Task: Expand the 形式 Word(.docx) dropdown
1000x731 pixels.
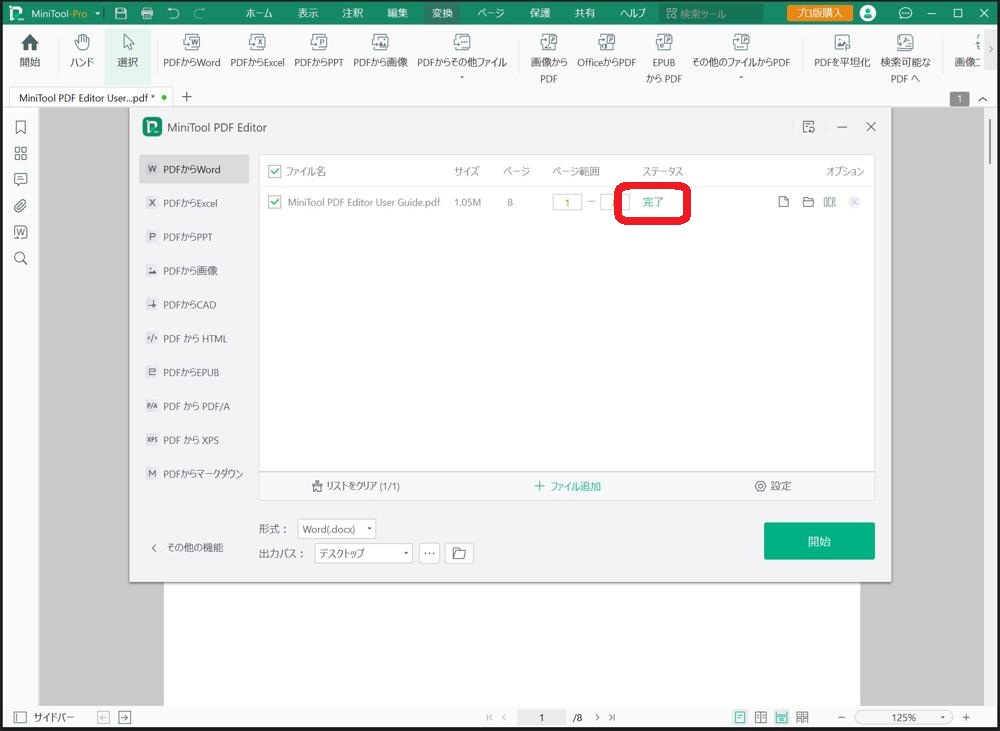Action: (337, 529)
